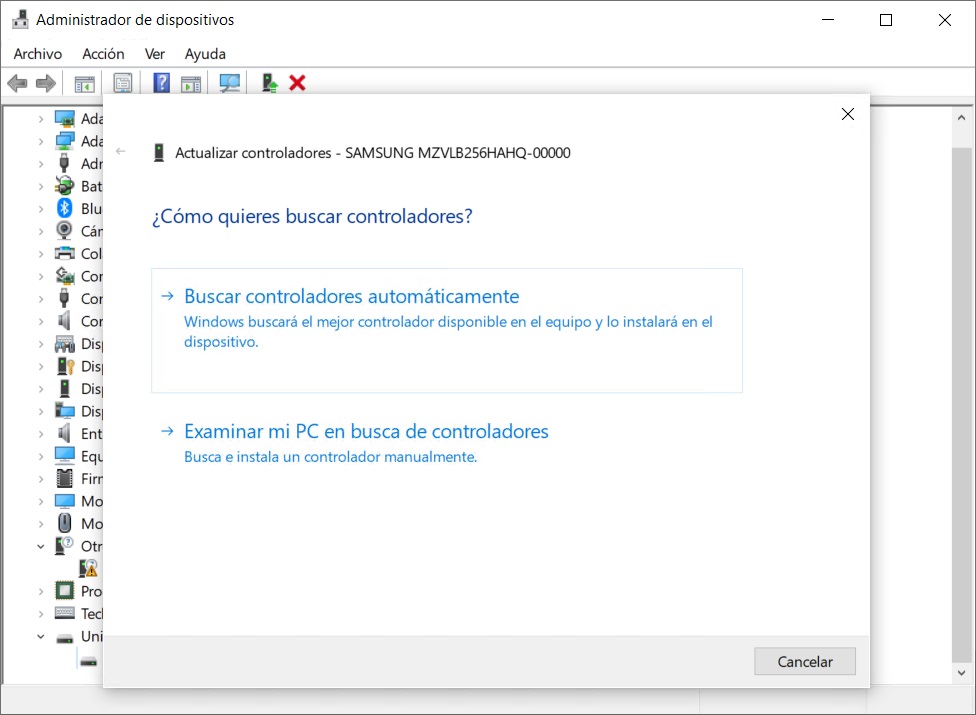Click the vertical scrollbar down arrow
This screenshot has width=976, height=715.
[x=961, y=673]
